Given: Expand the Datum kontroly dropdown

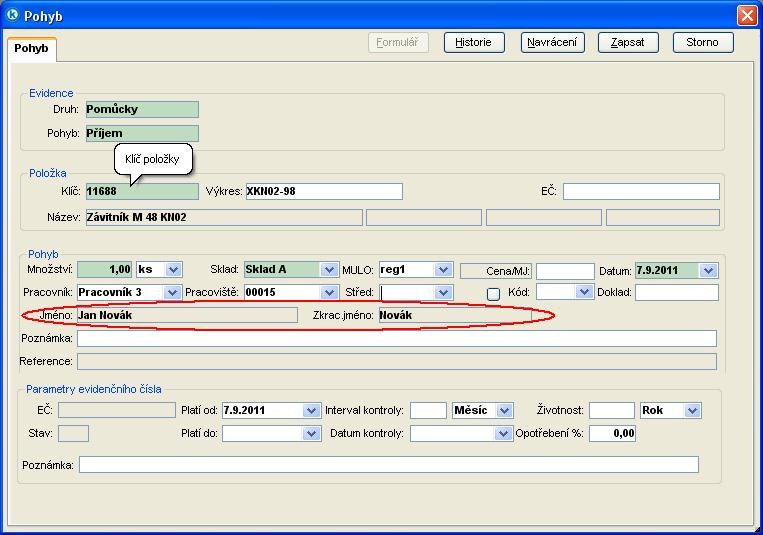Looking at the screenshot, I should tap(503, 433).
